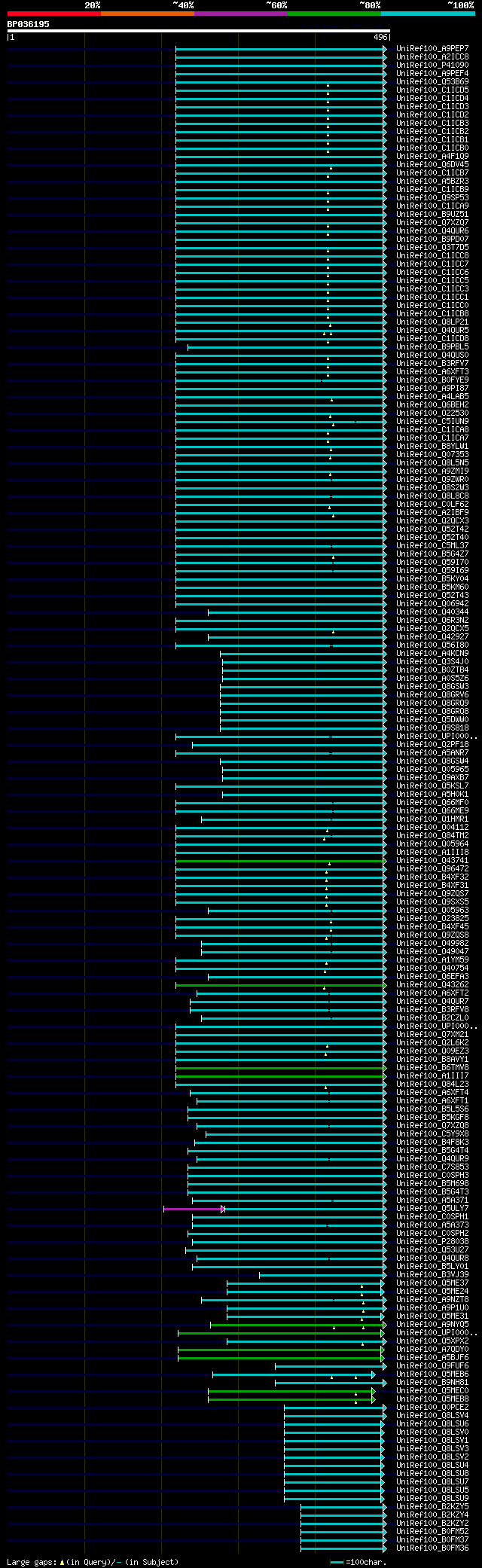Select the UniRef100_Q84L23 label

pyautogui.click(x=432, y=1084)
